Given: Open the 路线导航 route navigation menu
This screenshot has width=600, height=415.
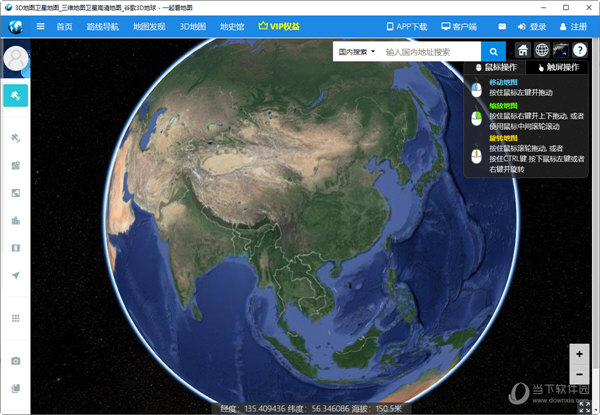Looking at the screenshot, I should pyautogui.click(x=103, y=26).
